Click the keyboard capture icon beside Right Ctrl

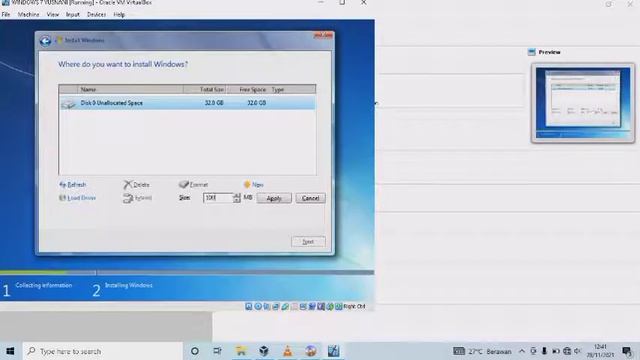tap(338, 306)
